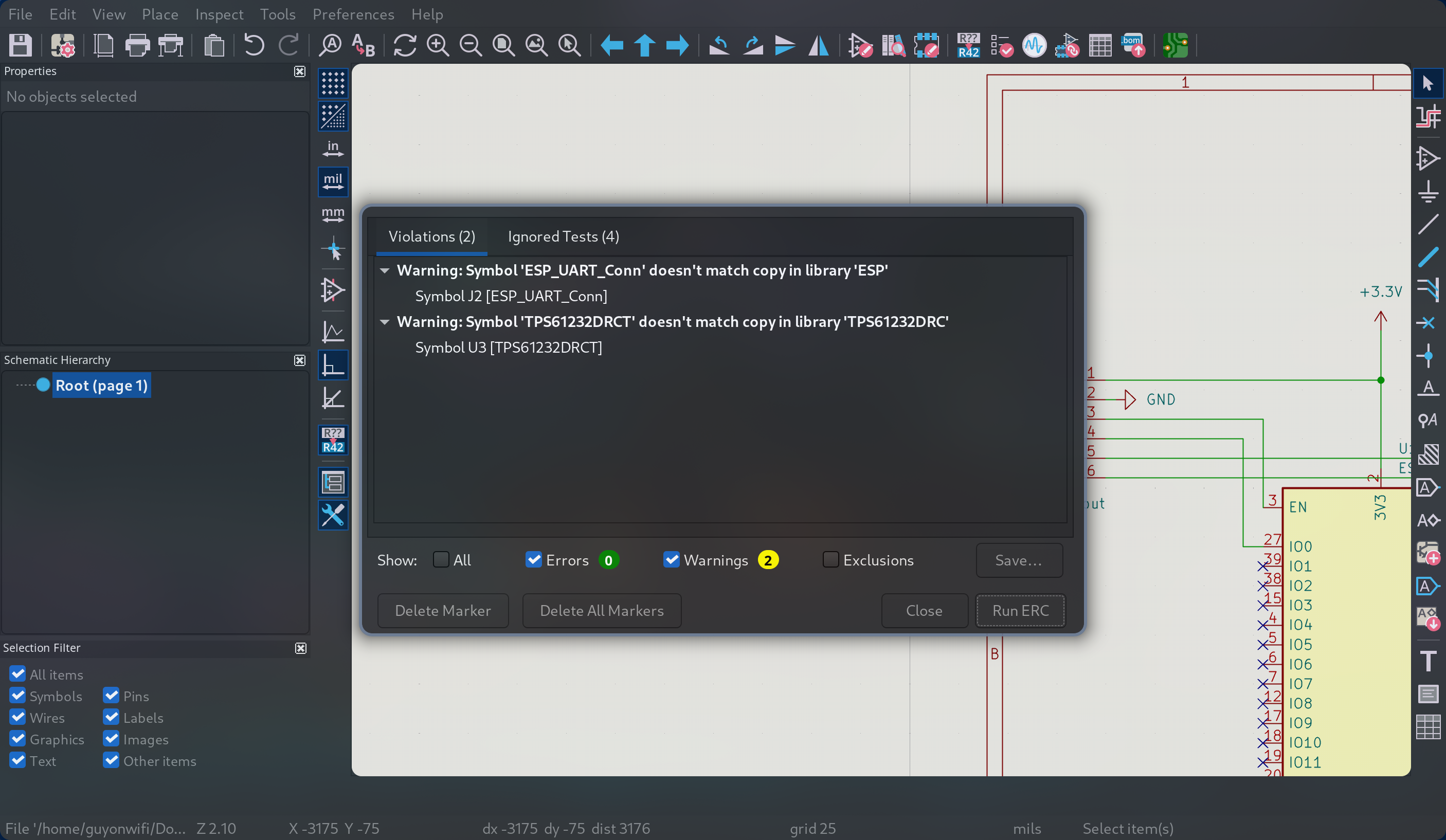The height and width of the screenshot is (840, 1446).
Task: Open the Inspect menu
Action: tap(219, 14)
